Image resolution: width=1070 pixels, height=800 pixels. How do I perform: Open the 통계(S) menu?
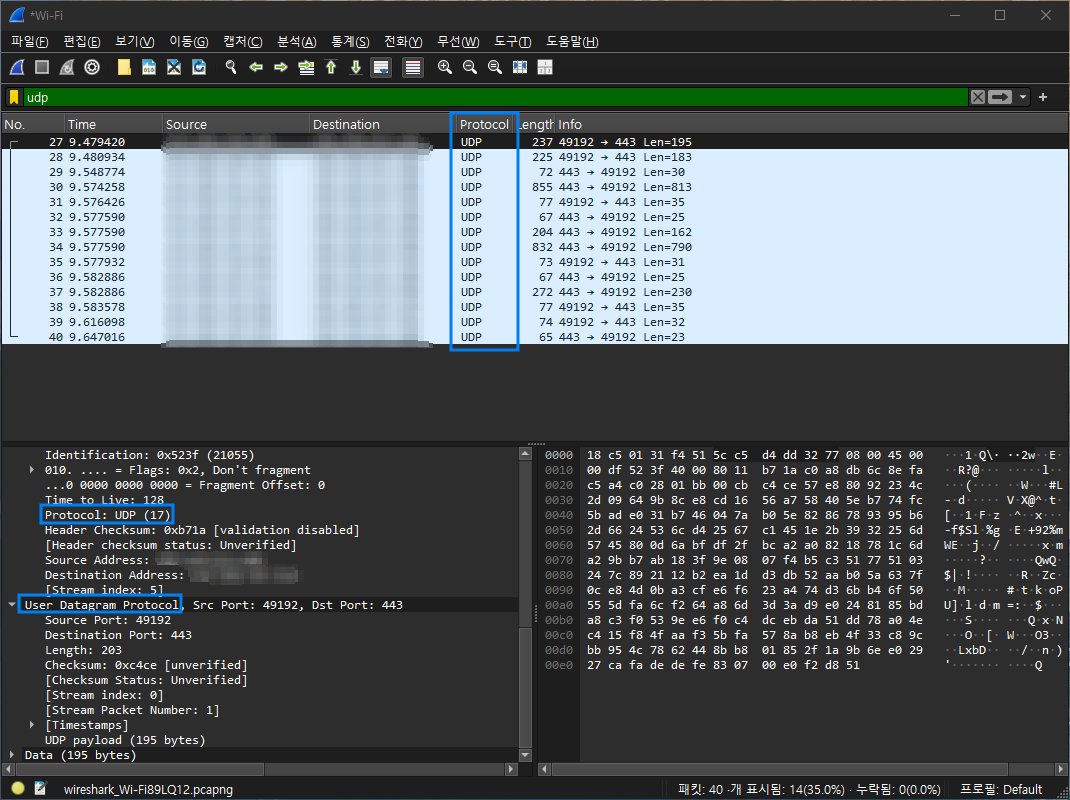click(350, 42)
